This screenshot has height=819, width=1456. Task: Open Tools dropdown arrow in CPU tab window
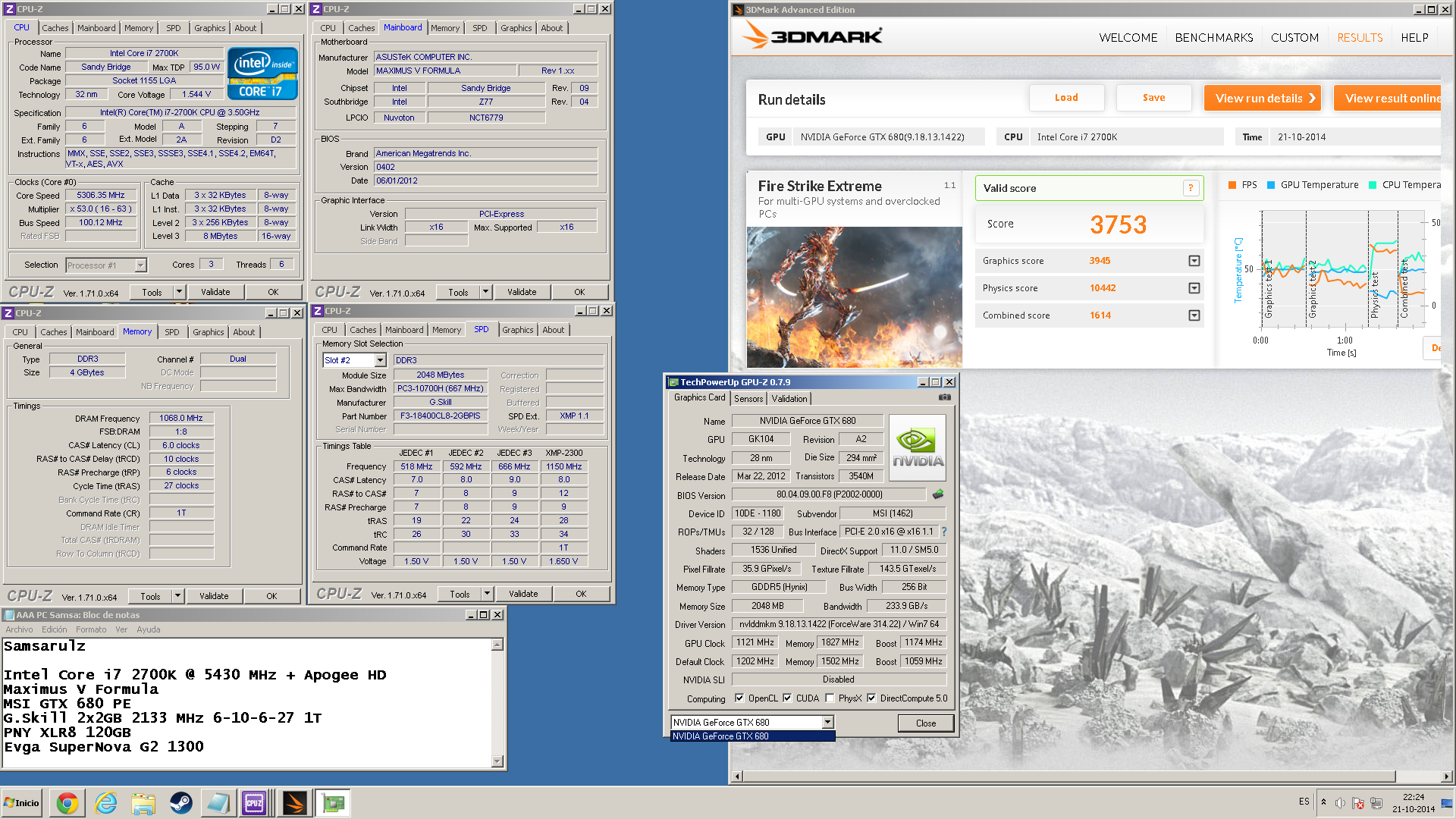179,292
